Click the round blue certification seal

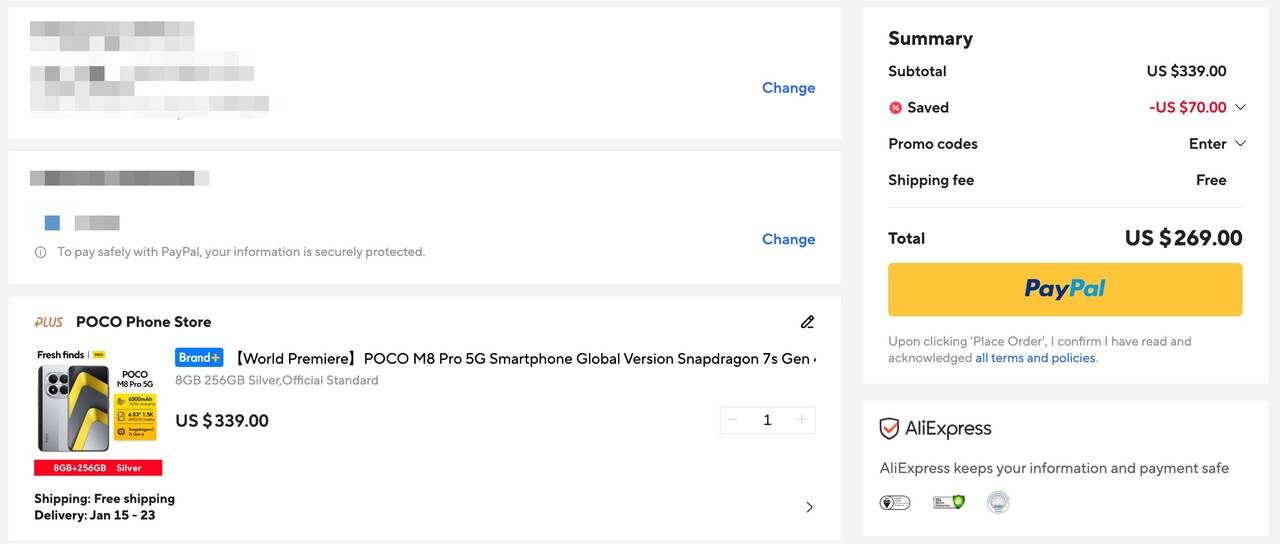pyautogui.click(x=997, y=502)
